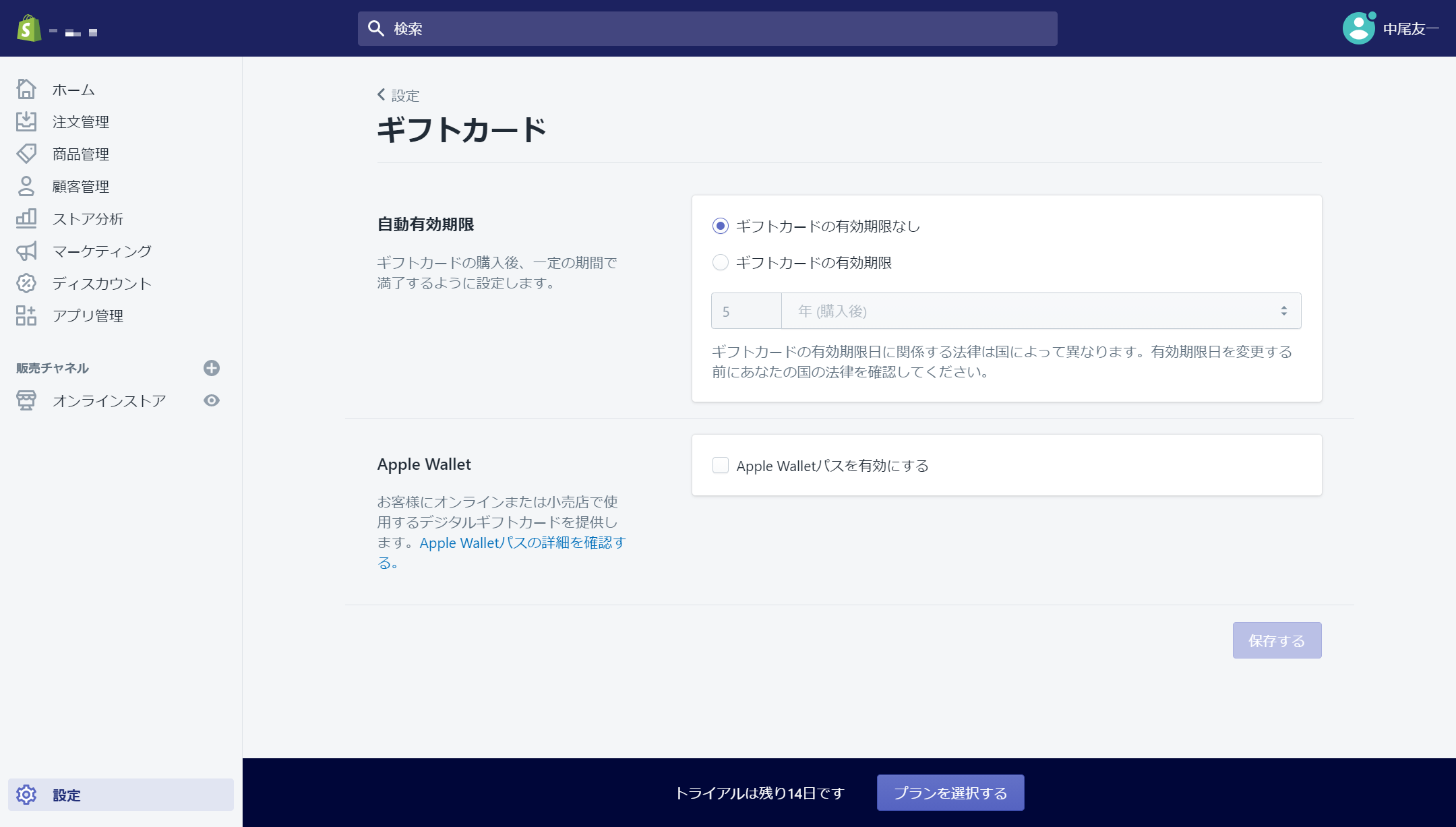Open the 中尾友一 account menu
This screenshot has height=827, width=1456.
pyautogui.click(x=1391, y=28)
